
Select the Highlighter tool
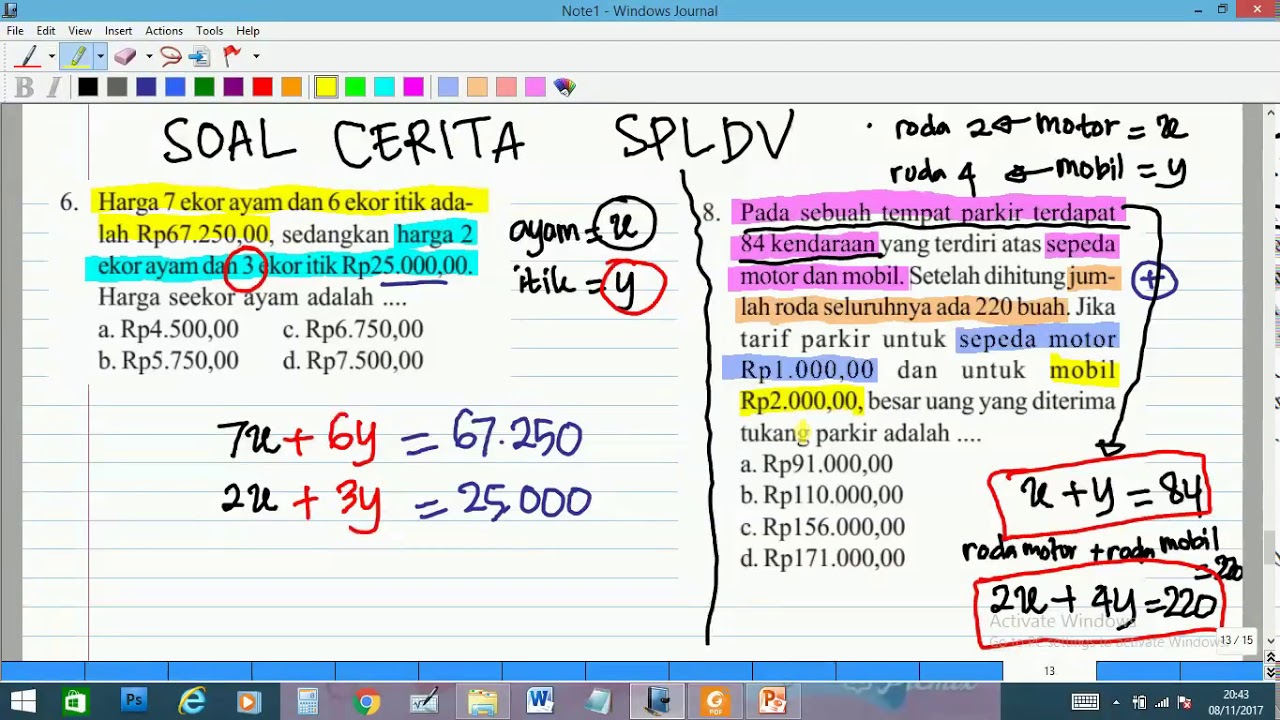point(77,56)
